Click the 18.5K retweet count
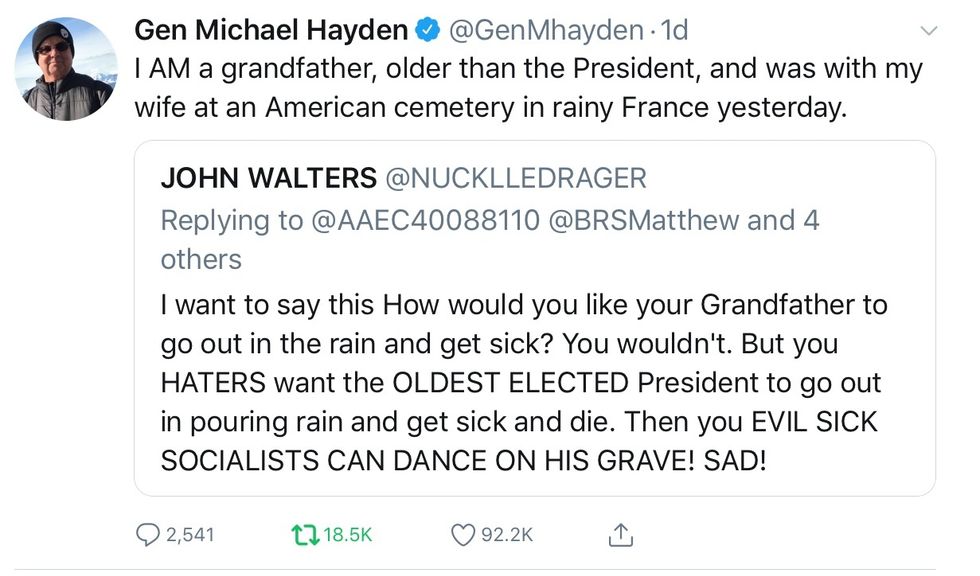This screenshot has width=980, height=576. tap(348, 535)
